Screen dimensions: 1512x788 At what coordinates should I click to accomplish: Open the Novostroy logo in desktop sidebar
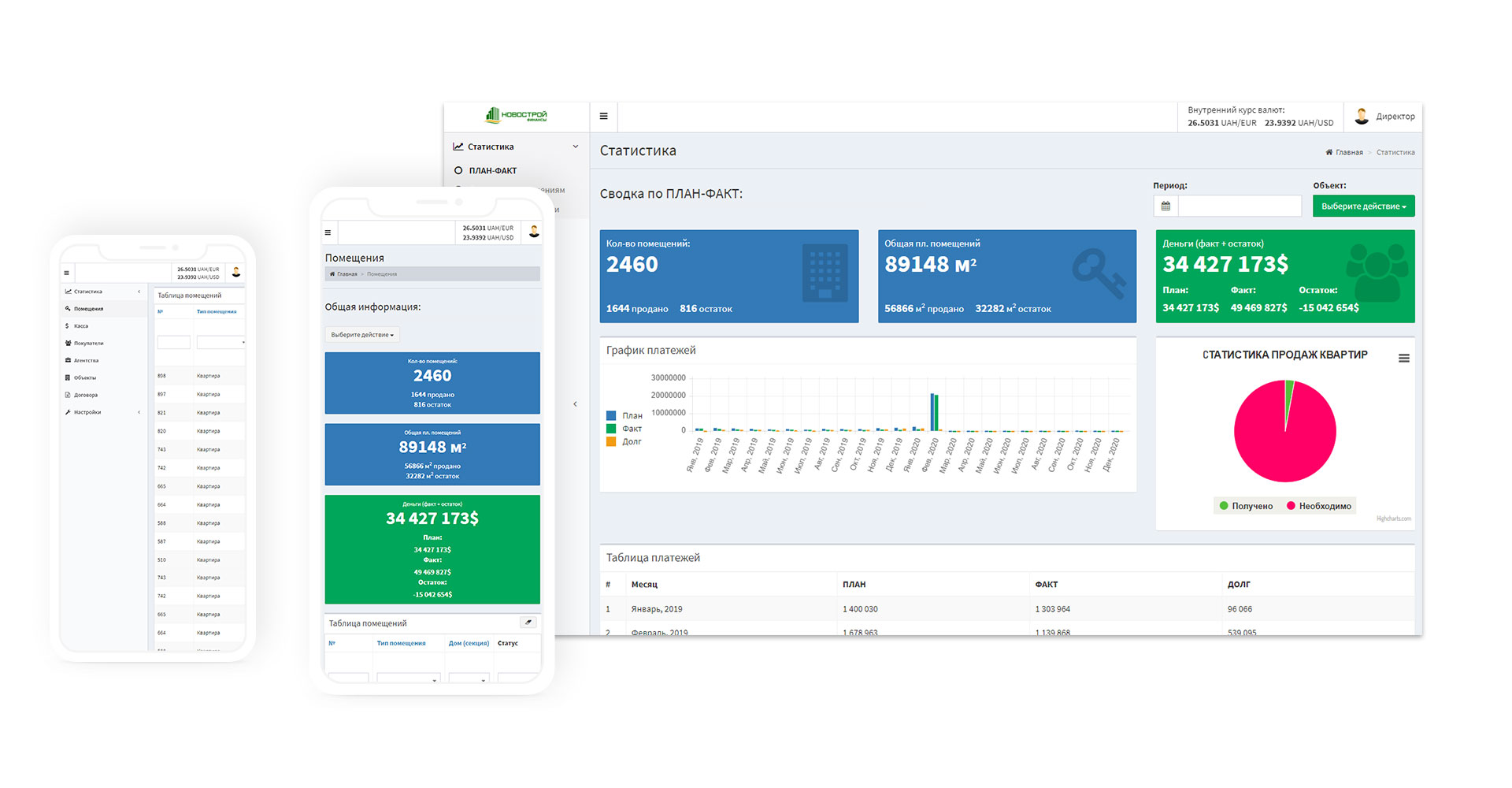point(516,115)
